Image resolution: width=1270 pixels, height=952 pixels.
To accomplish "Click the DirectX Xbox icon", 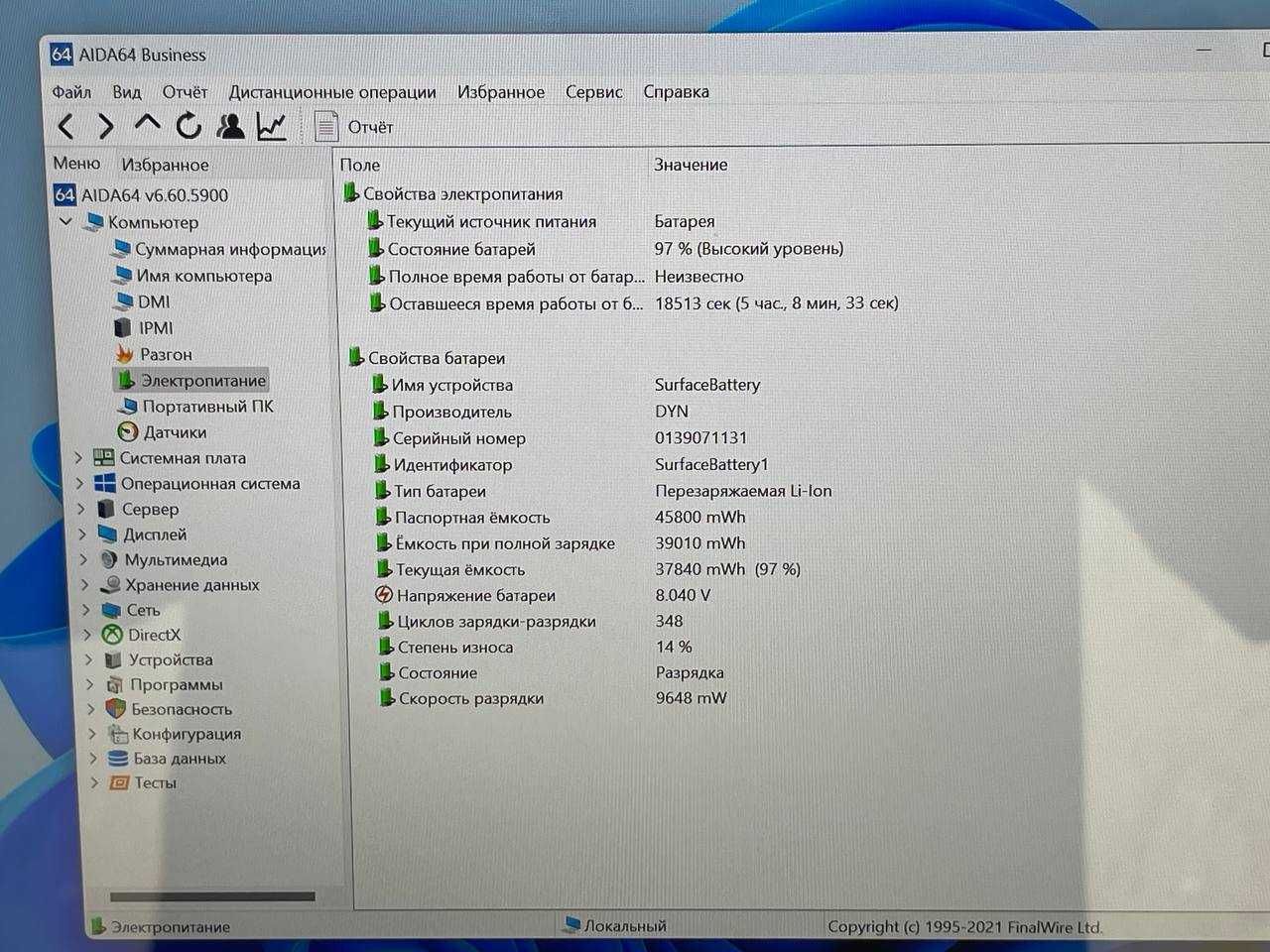I will point(113,635).
